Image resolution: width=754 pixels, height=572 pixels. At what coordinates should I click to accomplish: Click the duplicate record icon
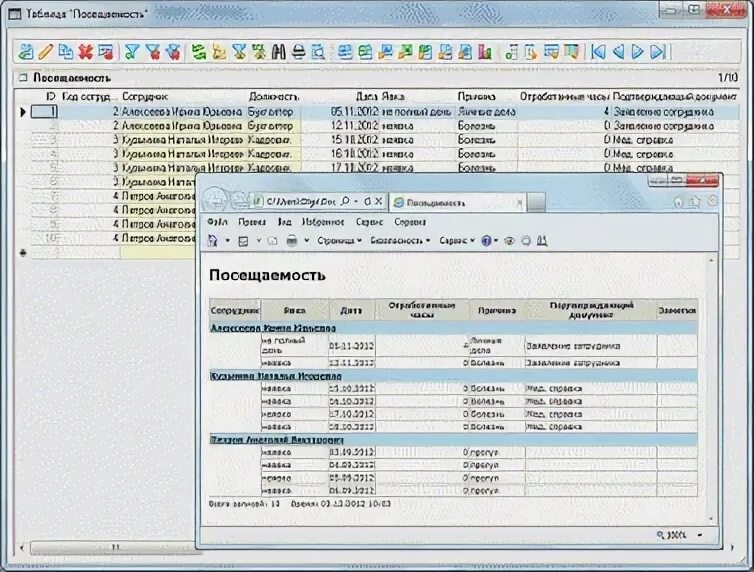tap(65, 51)
